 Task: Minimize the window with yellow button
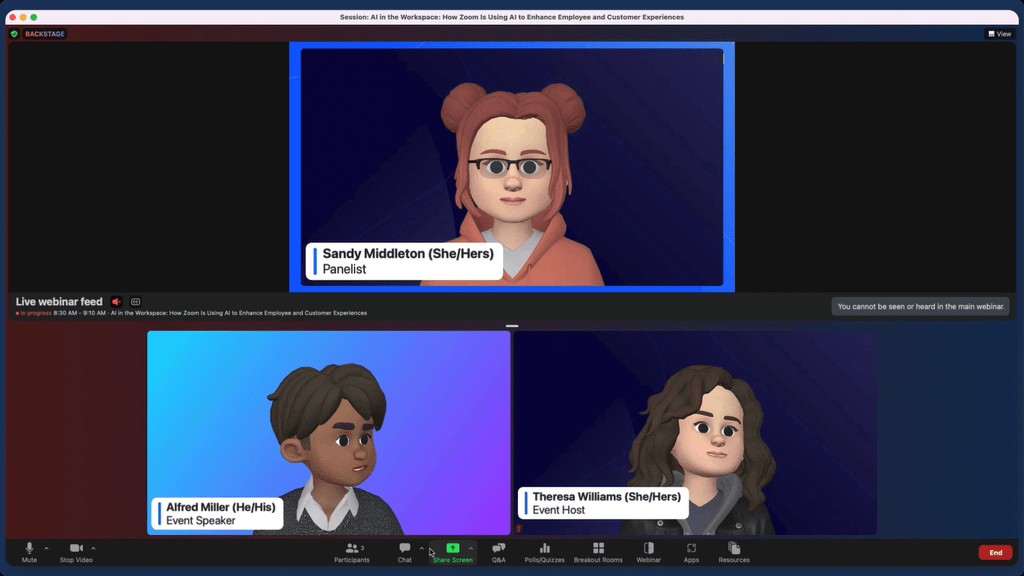tap(23, 17)
